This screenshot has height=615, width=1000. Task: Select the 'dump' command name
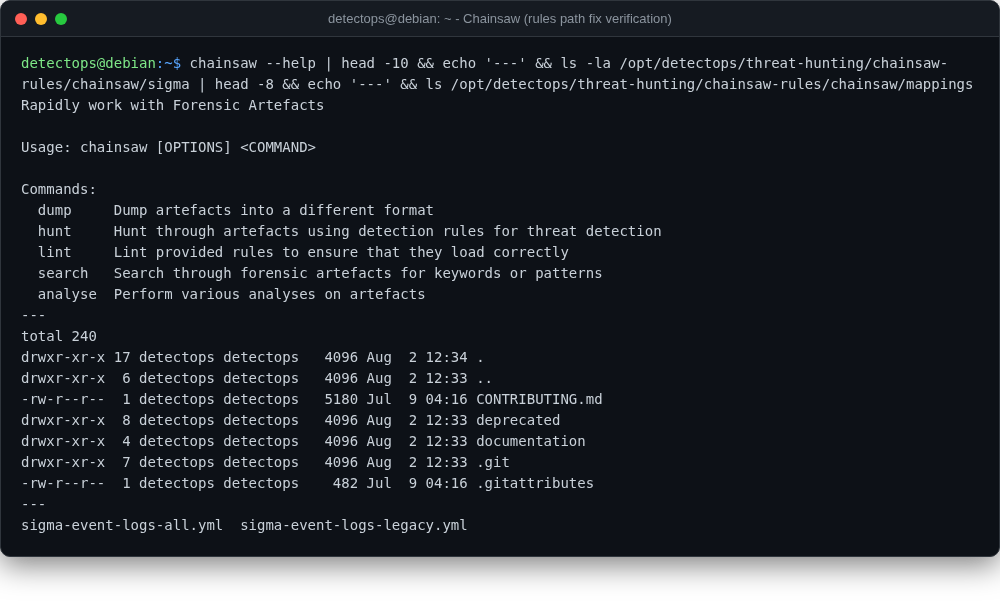coord(54,211)
